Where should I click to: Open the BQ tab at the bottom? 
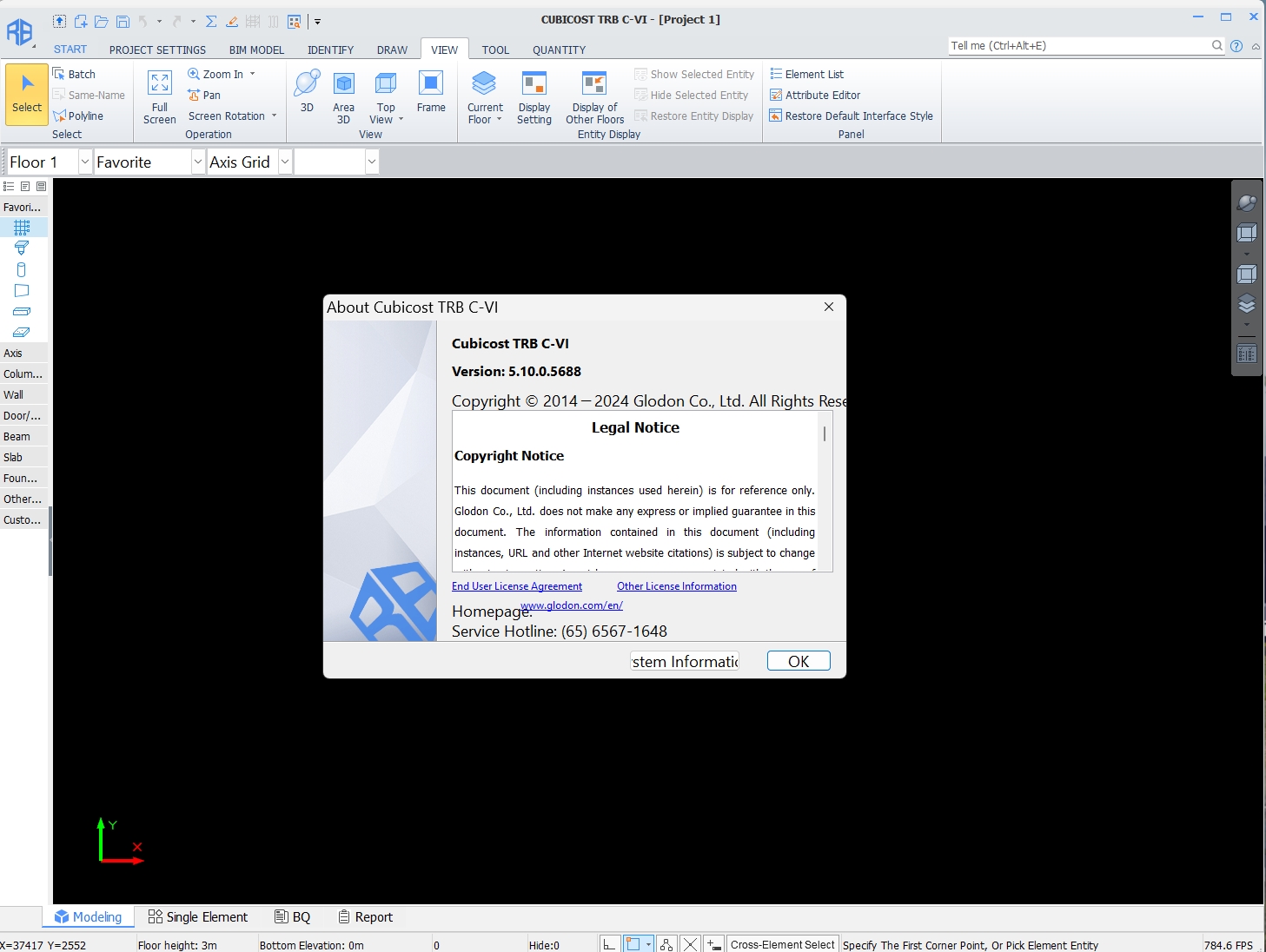tap(293, 917)
